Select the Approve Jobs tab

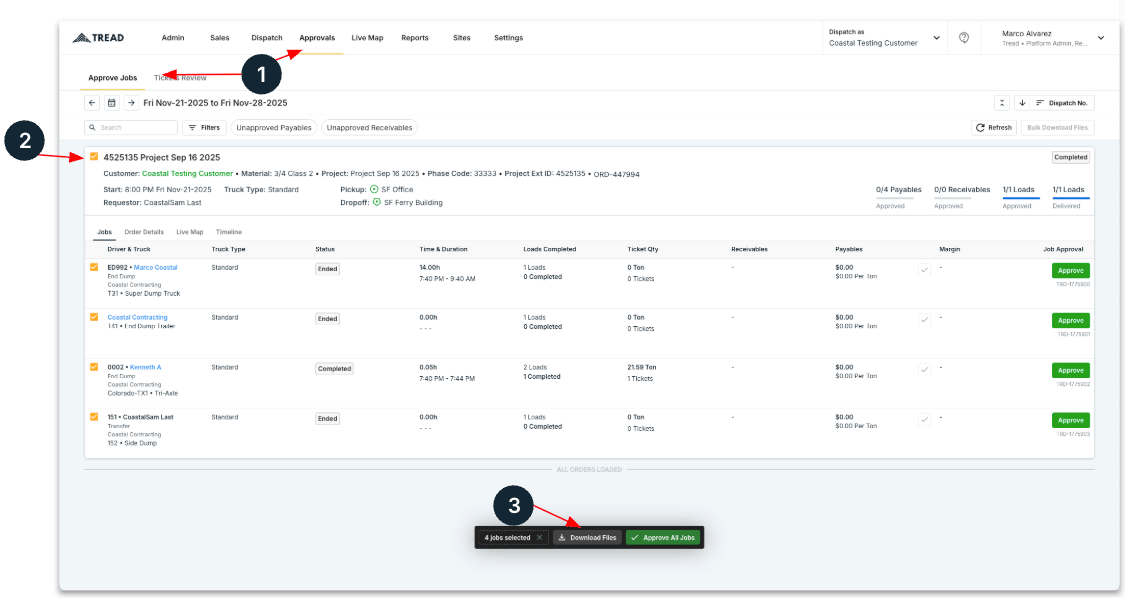(113, 78)
